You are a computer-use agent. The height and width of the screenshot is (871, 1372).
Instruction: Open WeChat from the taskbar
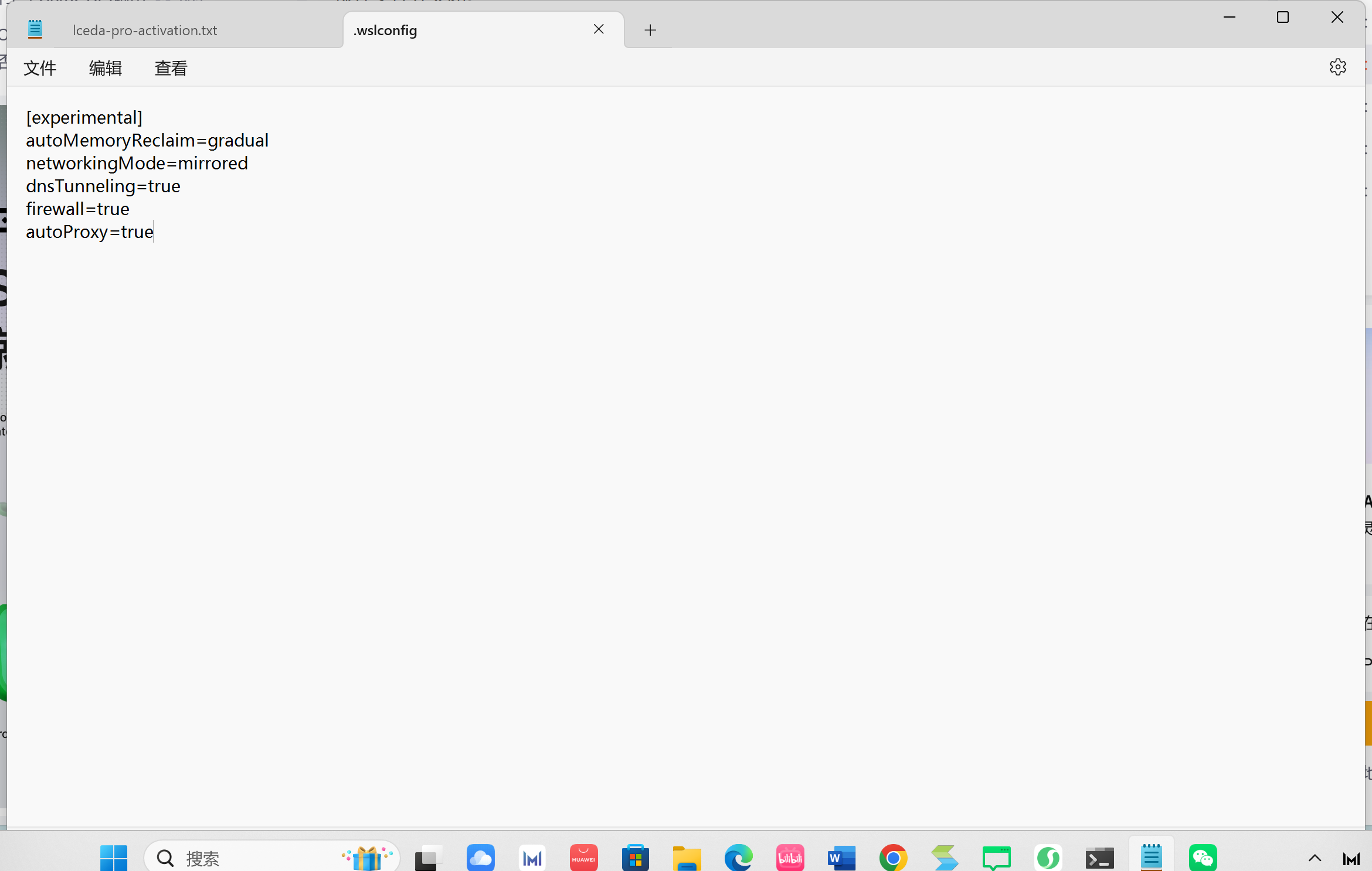click(1203, 858)
